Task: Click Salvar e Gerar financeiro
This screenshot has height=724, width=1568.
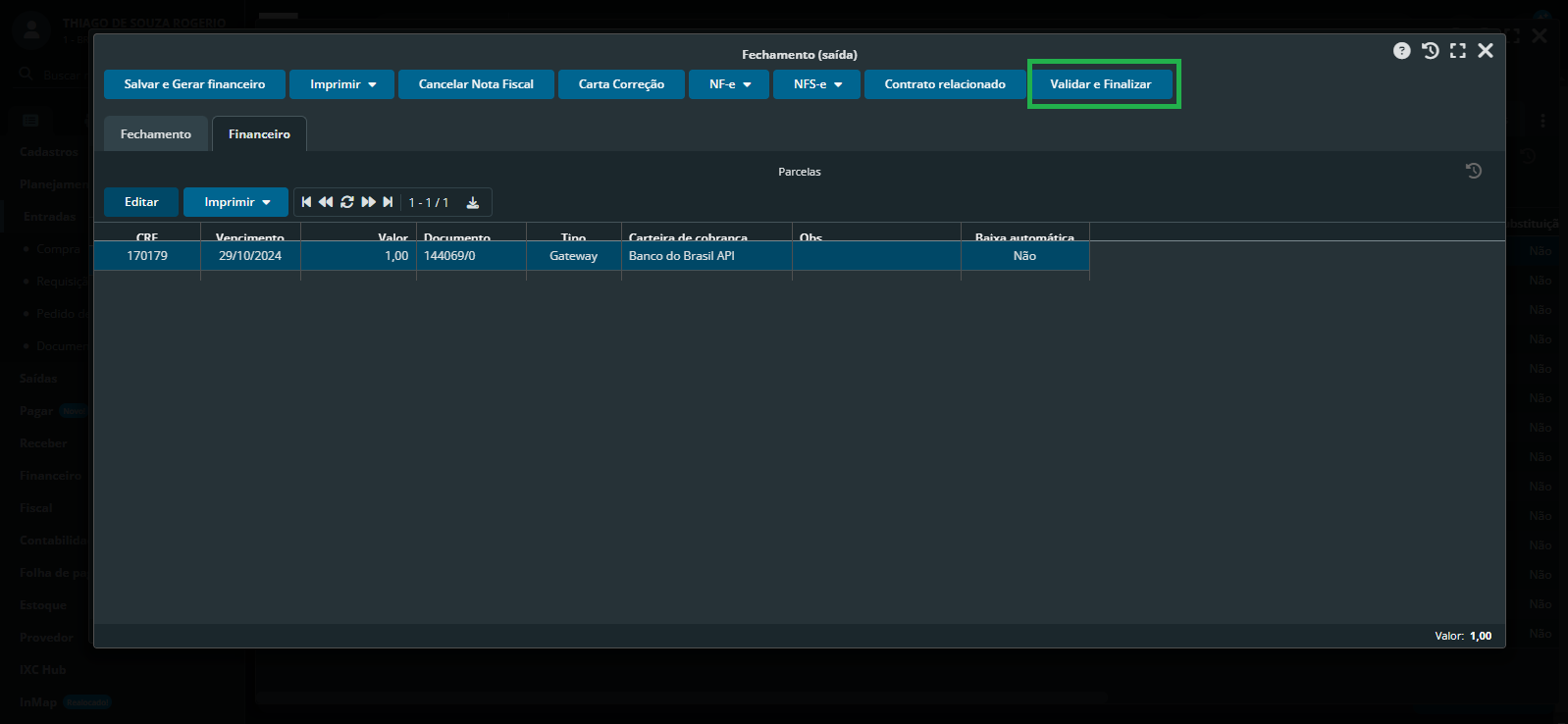Action: [x=194, y=84]
